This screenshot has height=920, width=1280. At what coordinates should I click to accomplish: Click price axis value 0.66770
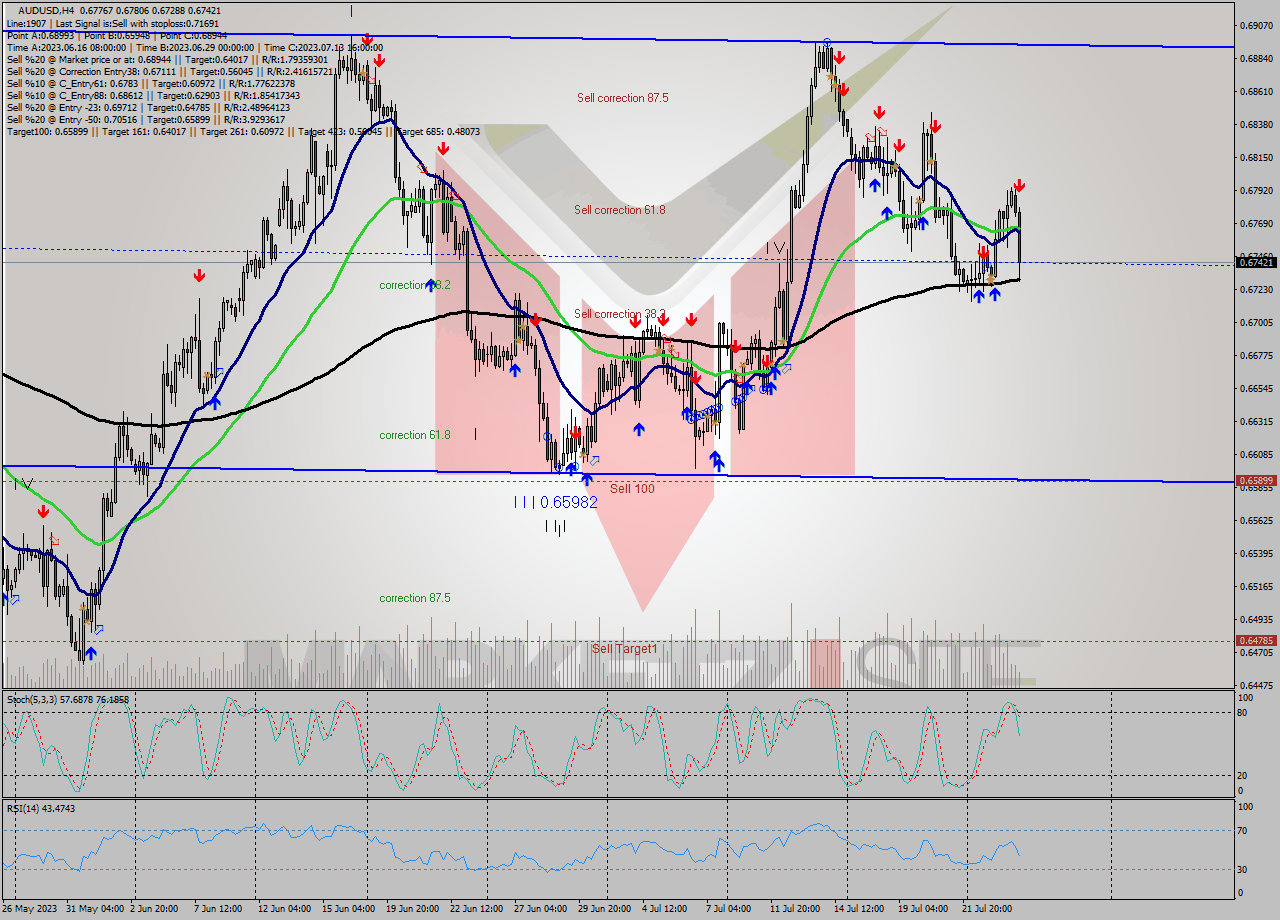coord(1257,355)
